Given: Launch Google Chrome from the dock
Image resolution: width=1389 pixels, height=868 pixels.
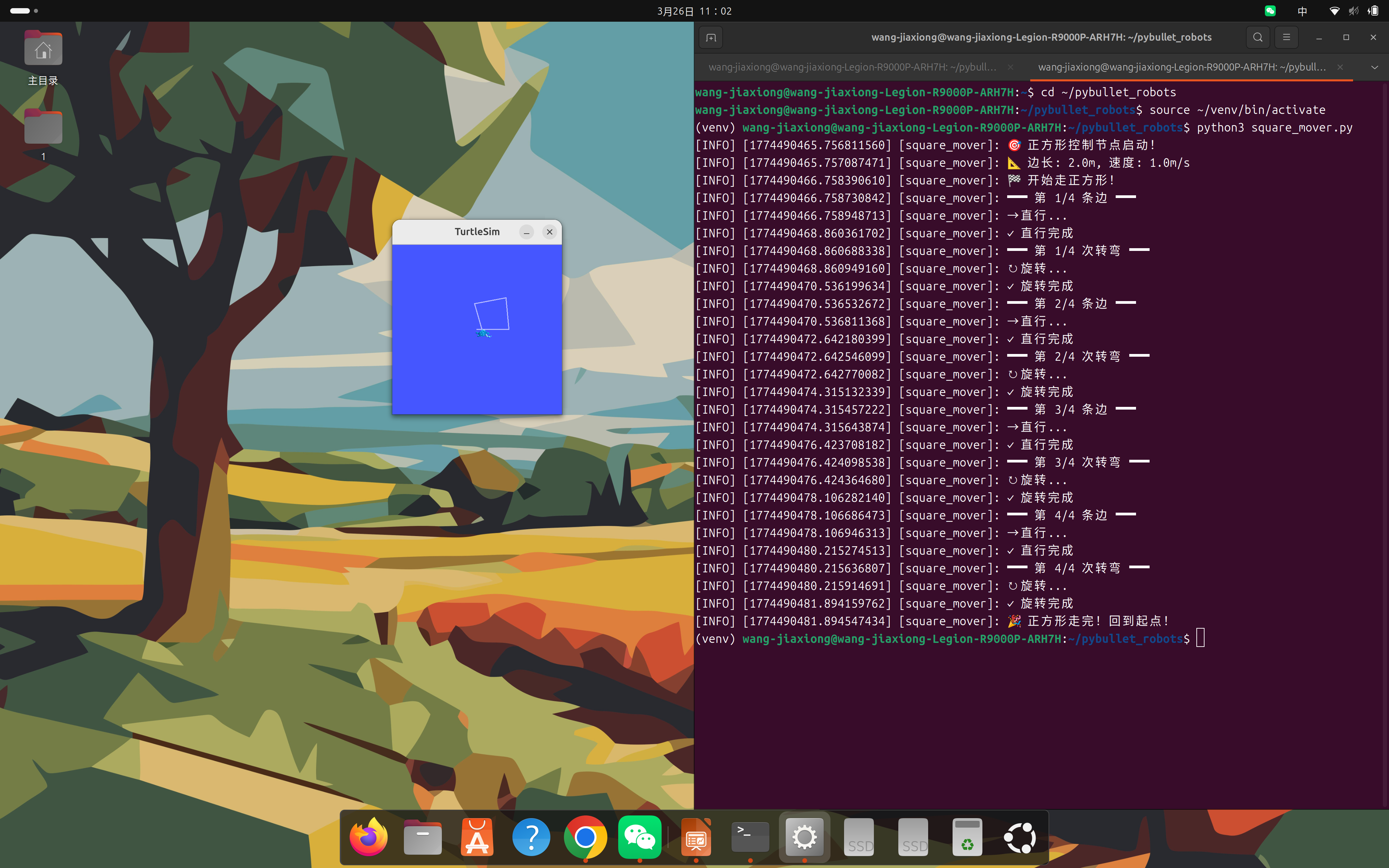Looking at the screenshot, I should point(585,837).
